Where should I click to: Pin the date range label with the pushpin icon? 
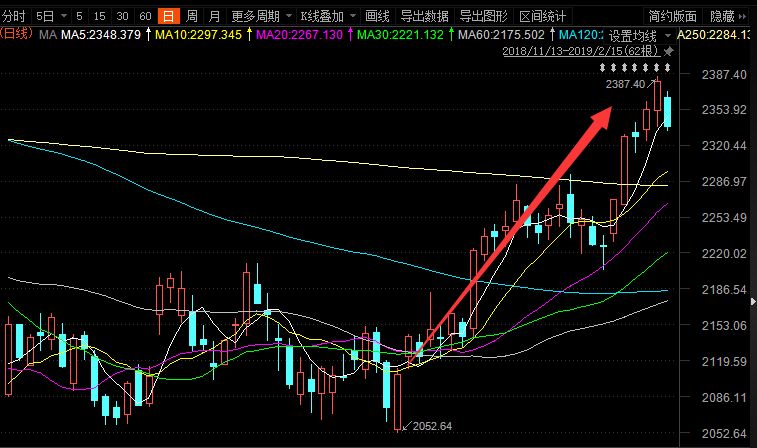click(669, 51)
